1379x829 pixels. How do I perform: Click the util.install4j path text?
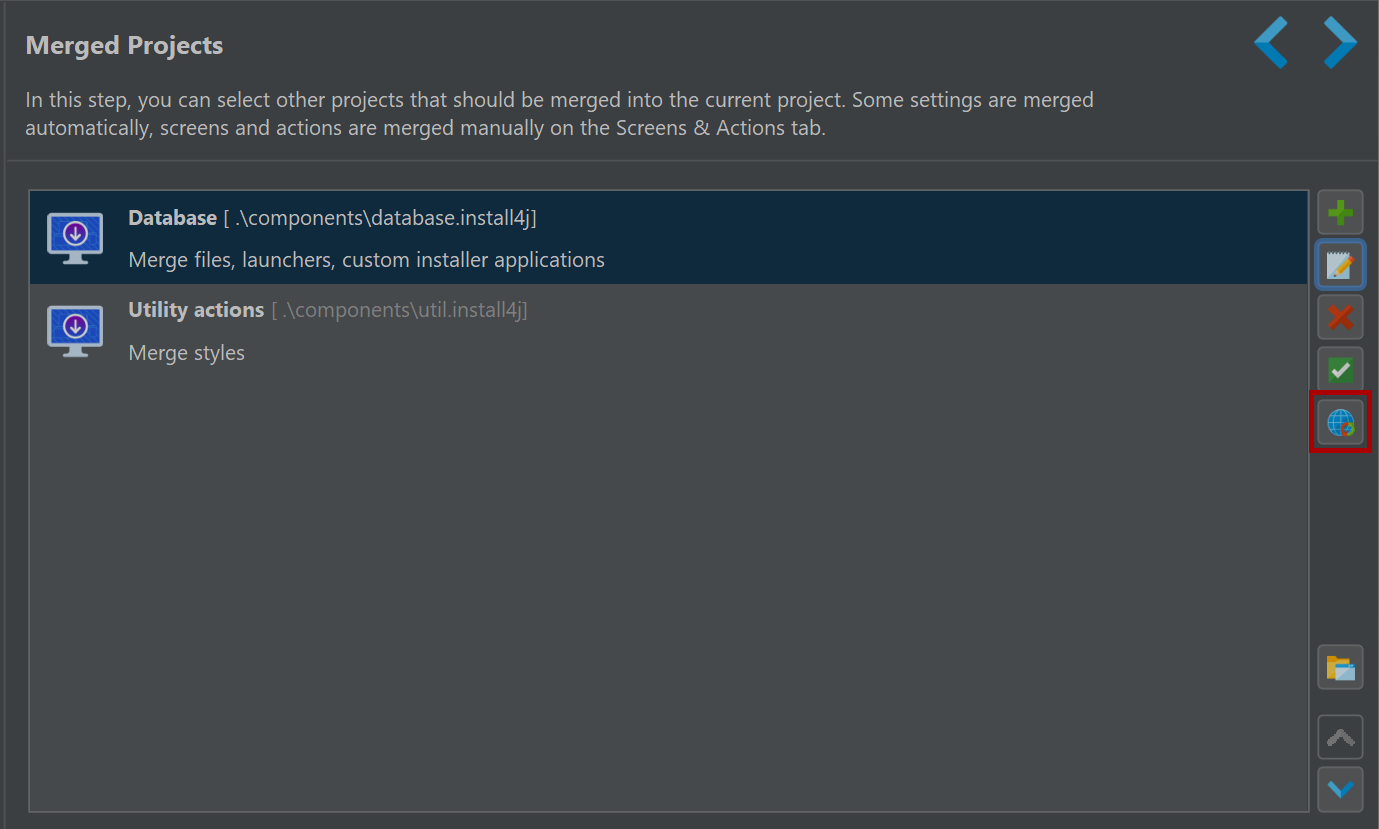399,310
